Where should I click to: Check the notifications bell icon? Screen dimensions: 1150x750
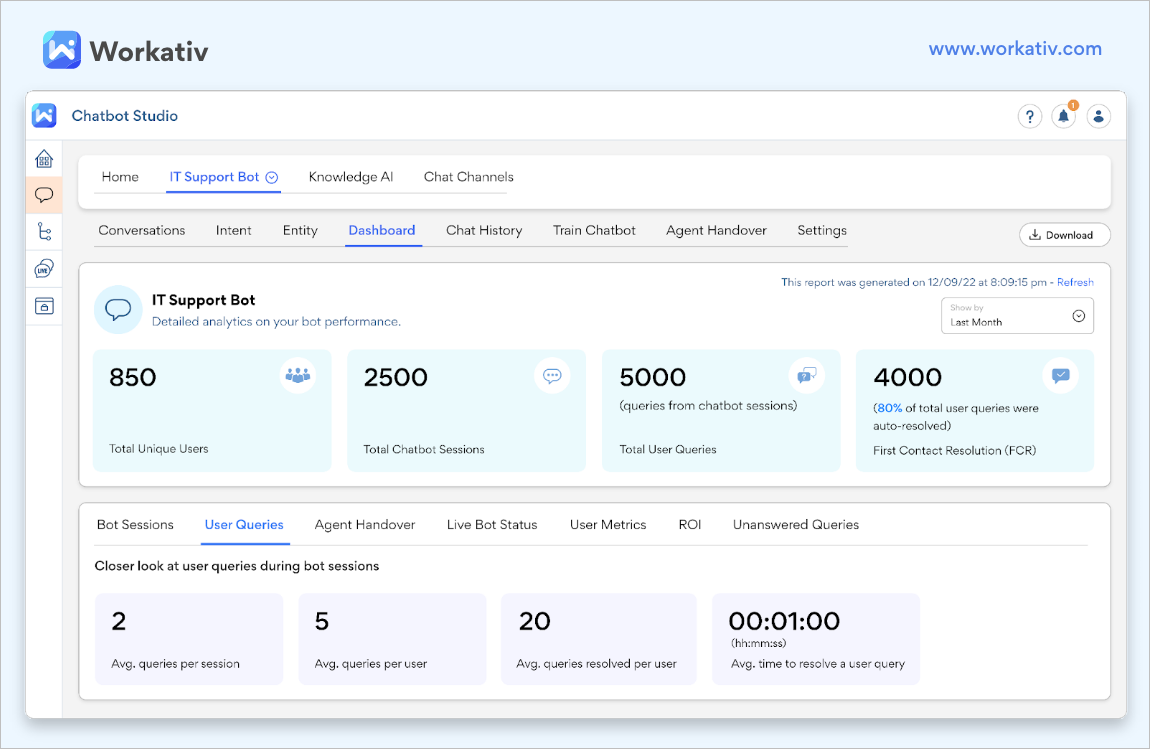tap(1063, 117)
